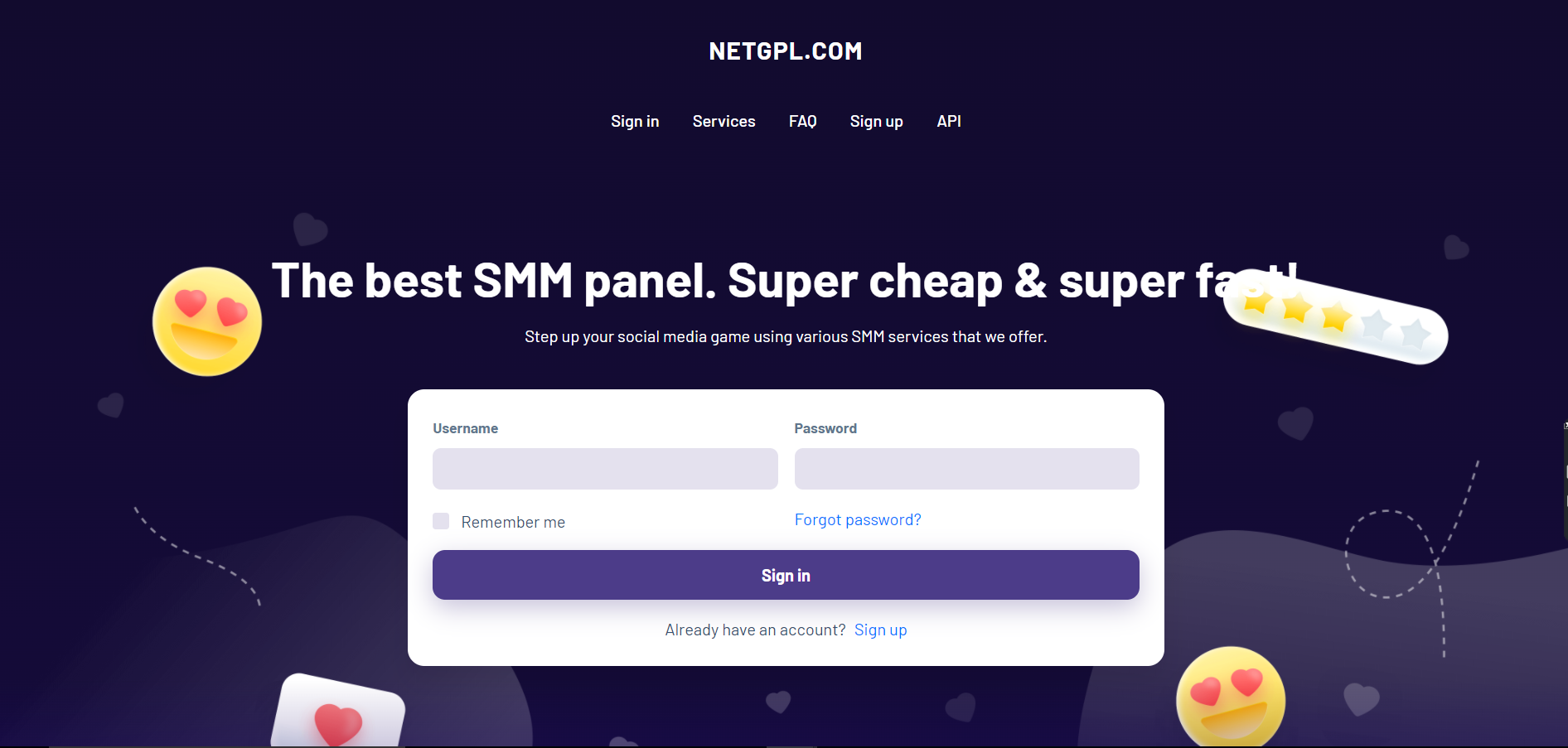Click the NETGPL.COM site logo
Viewport: 1568px width, 748px height.
click(x=786, y=51)
